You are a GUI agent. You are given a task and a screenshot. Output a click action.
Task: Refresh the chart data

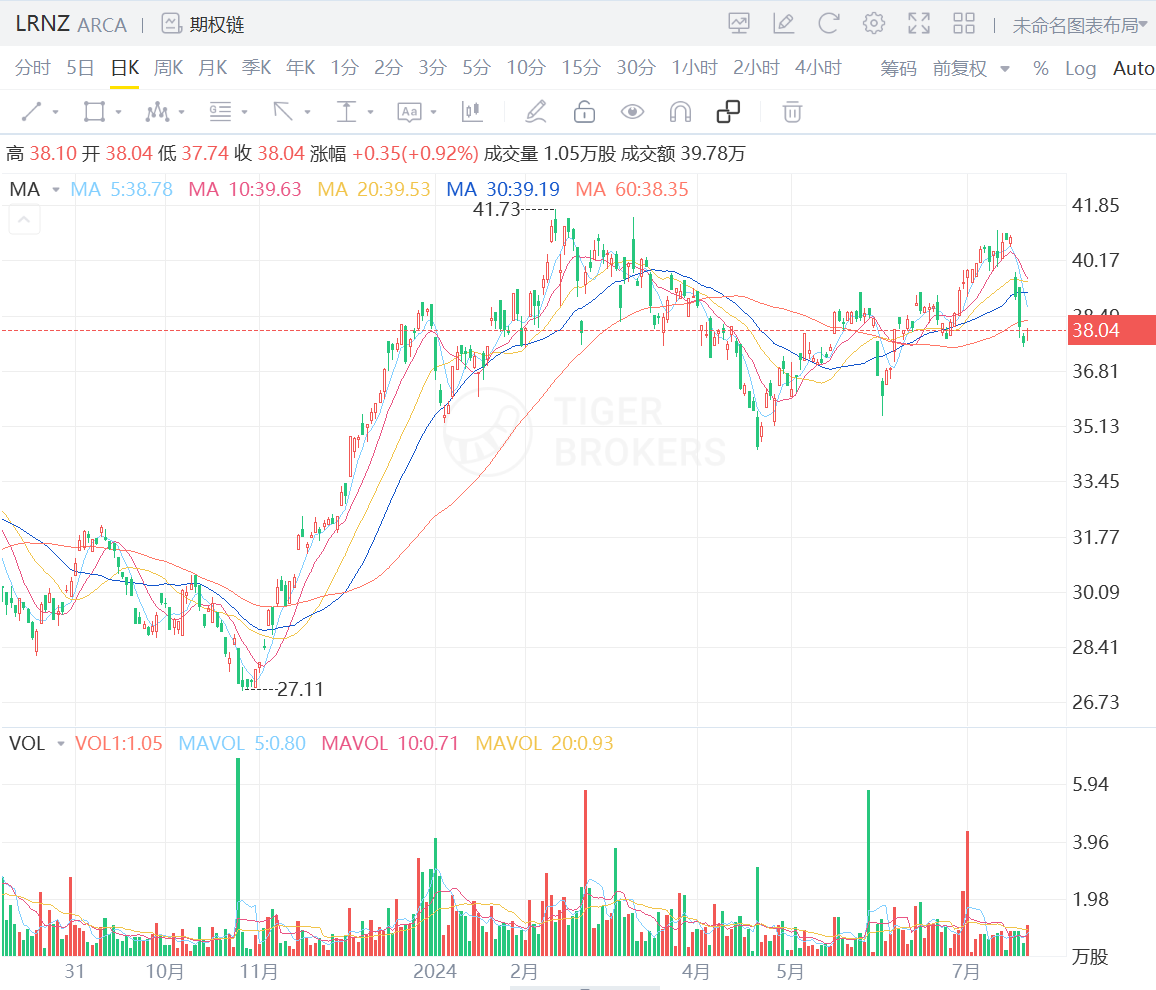pyautogui.click(x=829, y=24)
